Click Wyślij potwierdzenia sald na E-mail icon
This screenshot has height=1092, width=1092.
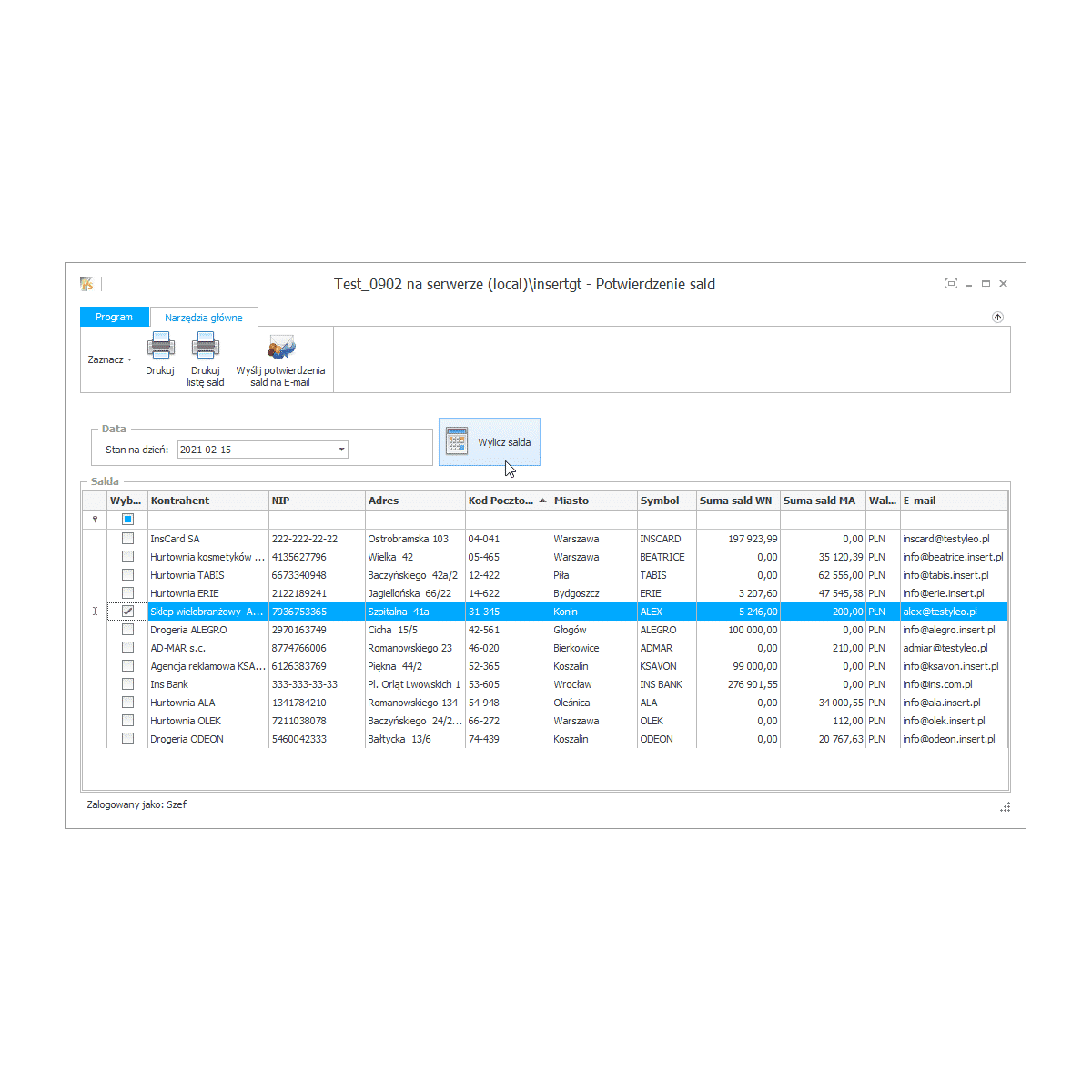pyautogui.click(x=281, y=347)
